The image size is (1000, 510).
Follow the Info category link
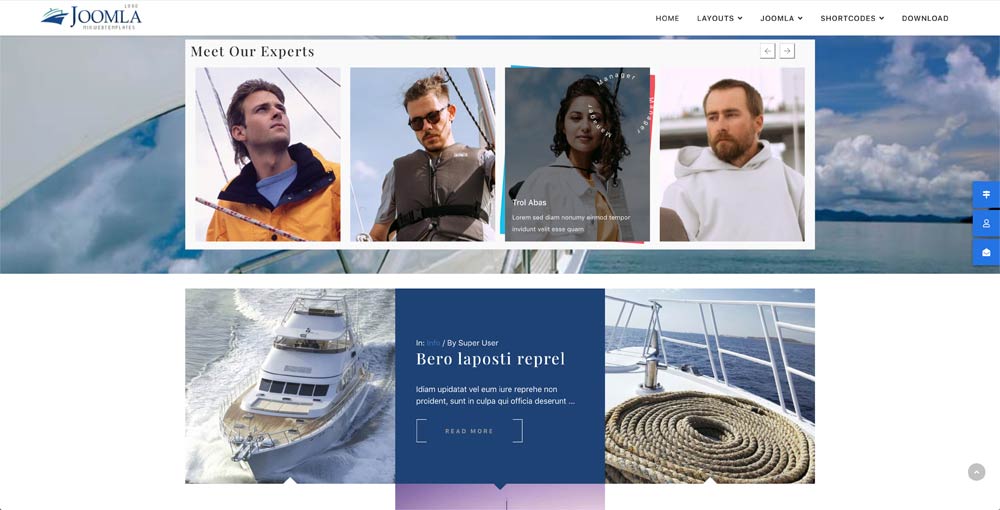[x=433, y=343]
